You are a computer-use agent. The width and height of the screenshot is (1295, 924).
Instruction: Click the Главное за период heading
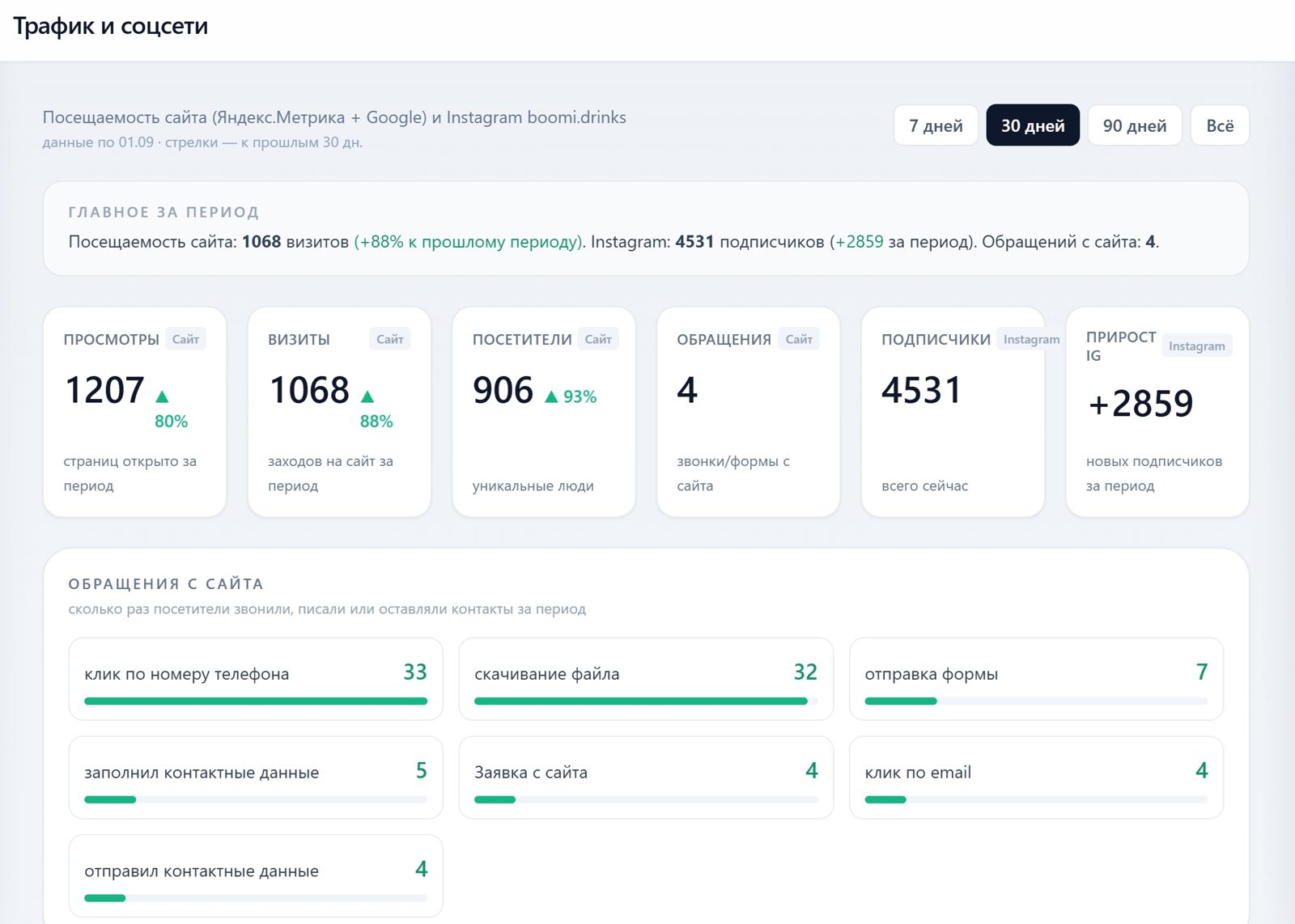[163, 212]
